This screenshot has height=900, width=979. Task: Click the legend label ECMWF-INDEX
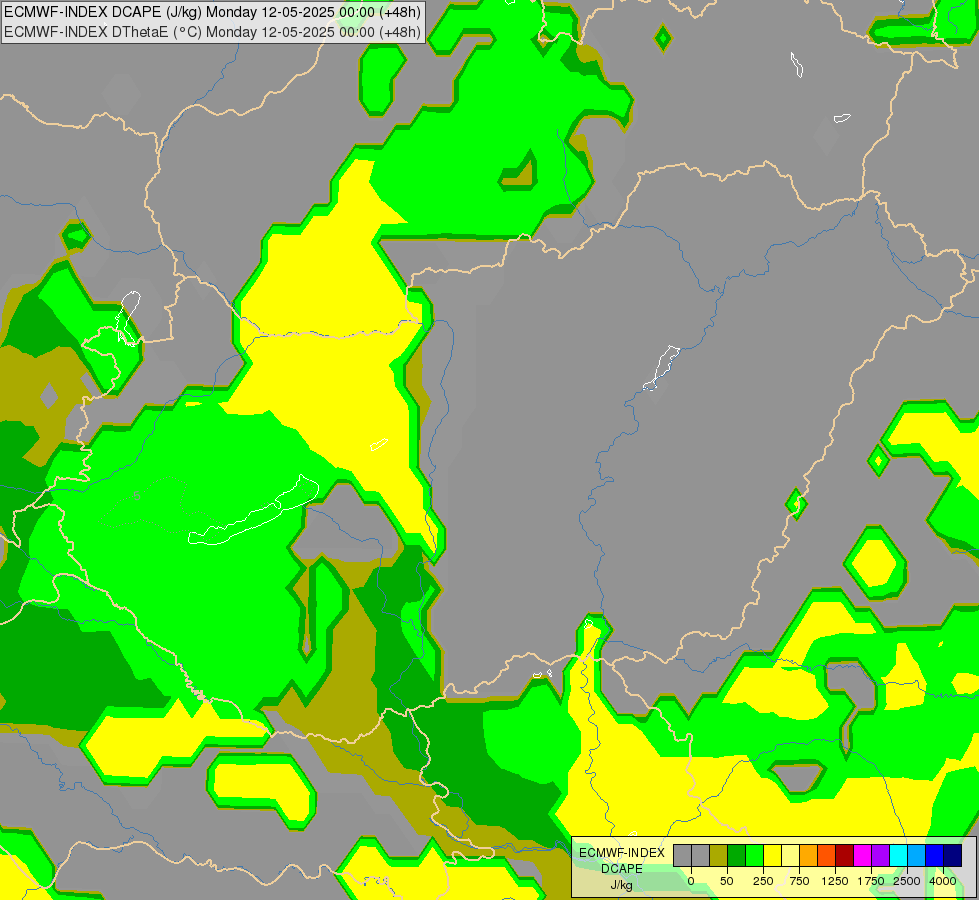(x=622, y=853)
